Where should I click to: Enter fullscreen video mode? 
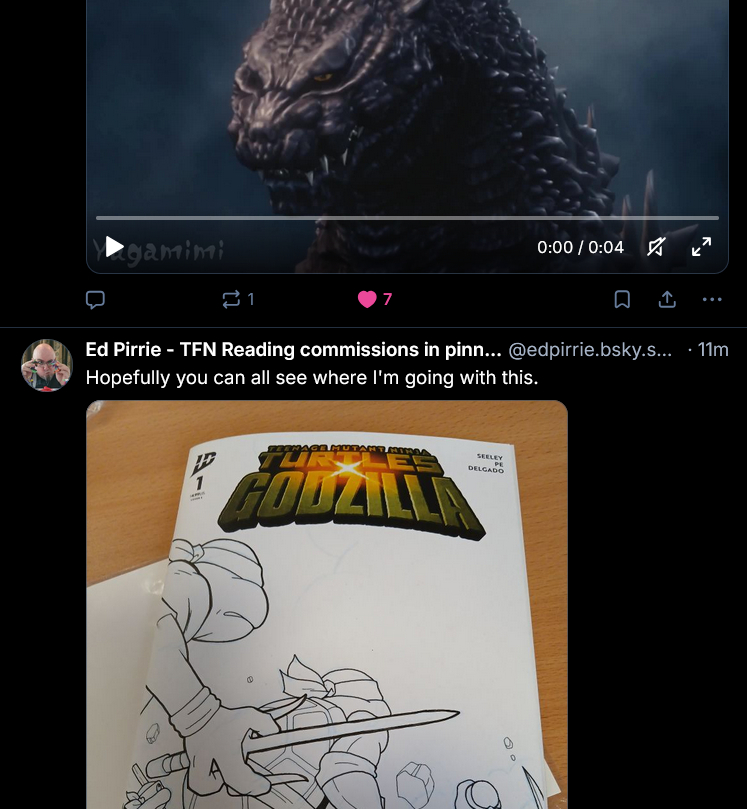coord(702,247)
